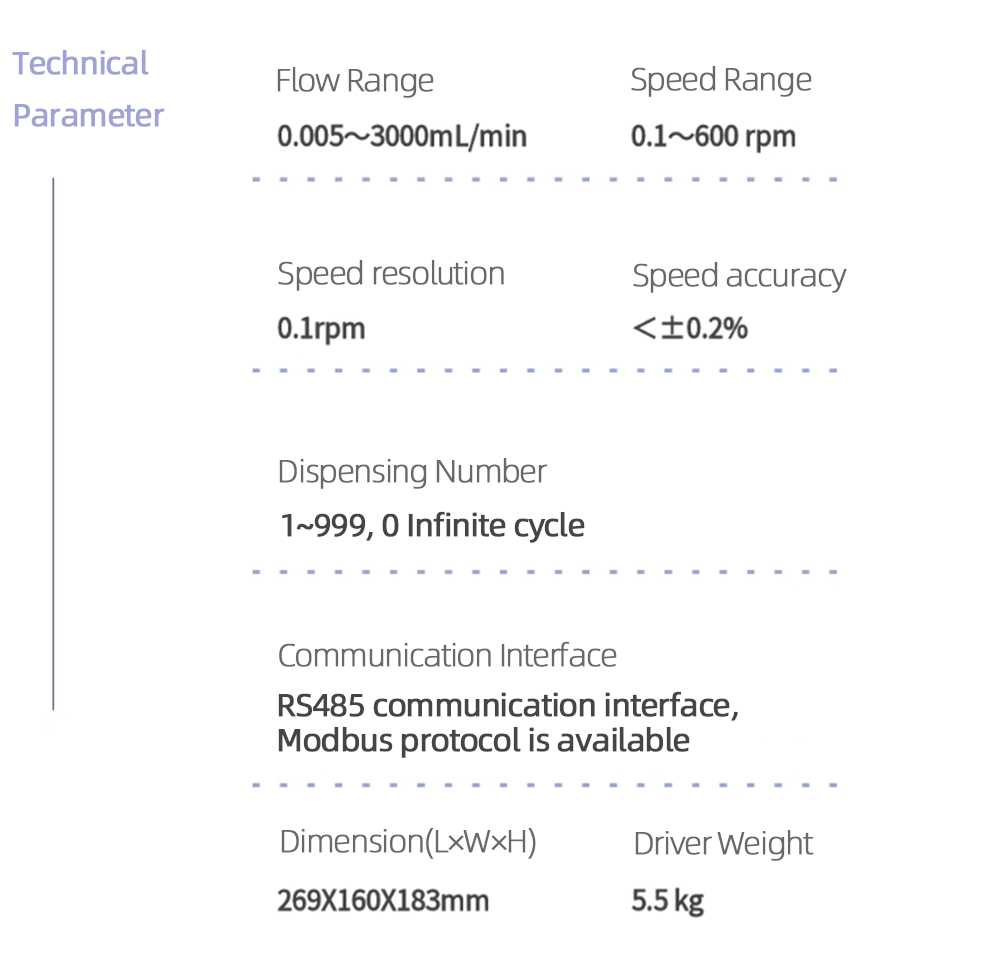Click the RS485 communication interface line
Screen dimensions: 1000x957
click(508, 706)
